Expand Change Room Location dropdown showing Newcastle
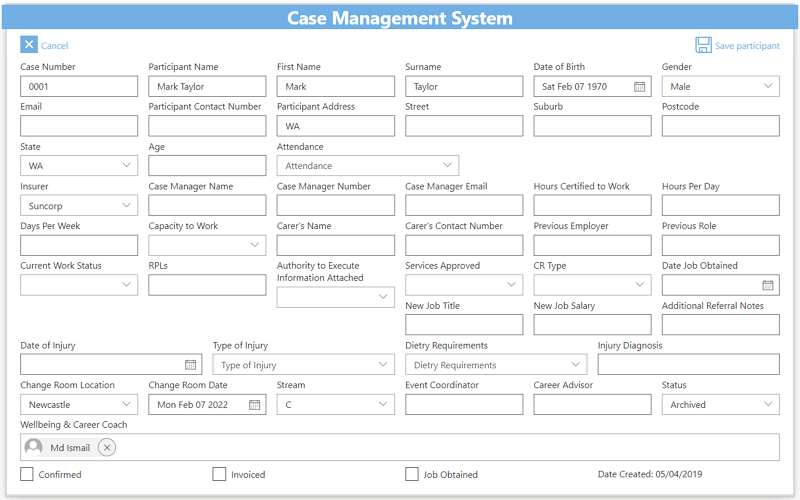This screenshot has height=500, width=800. [79, 405]
